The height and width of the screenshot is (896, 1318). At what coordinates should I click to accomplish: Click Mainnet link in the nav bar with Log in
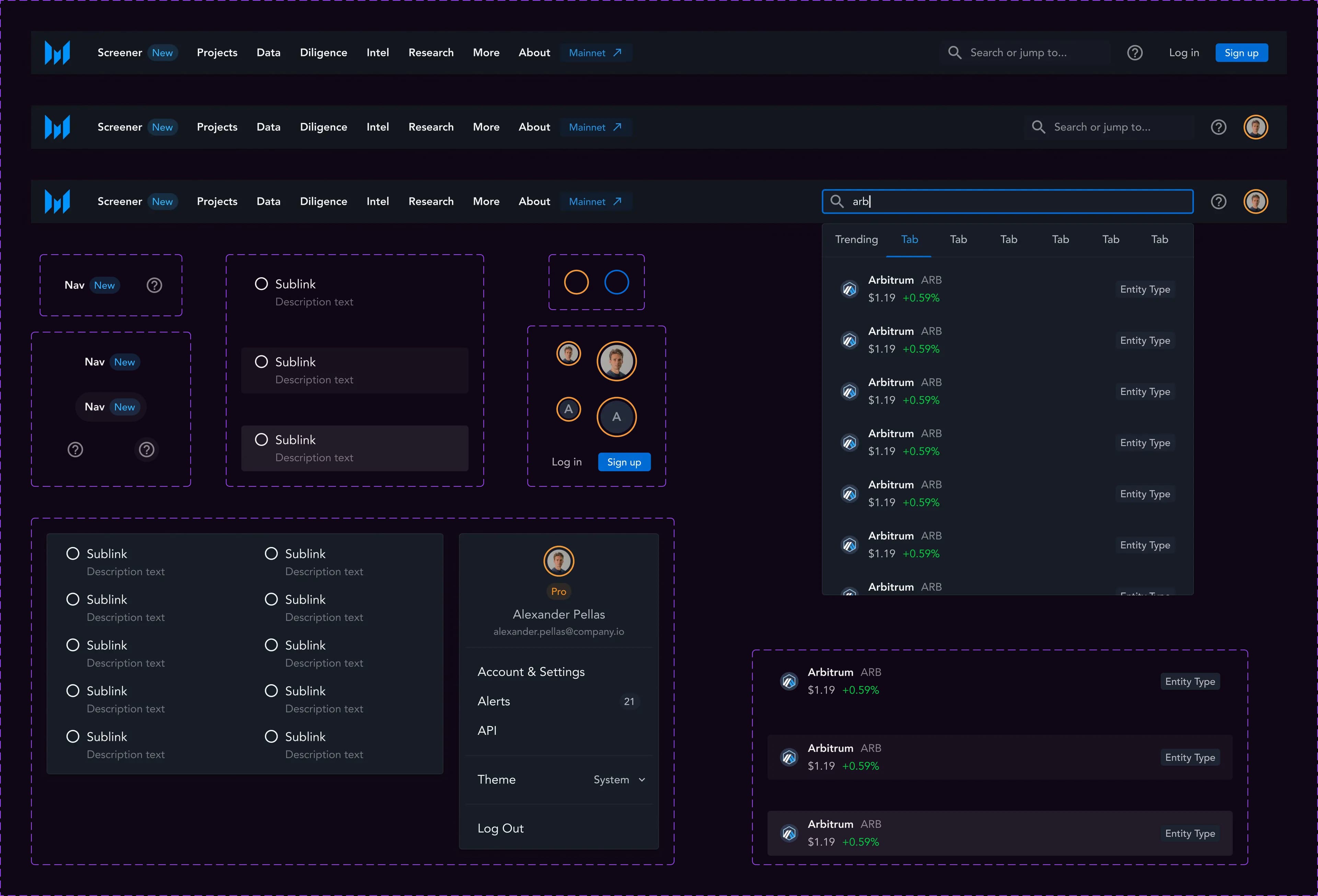596,53
